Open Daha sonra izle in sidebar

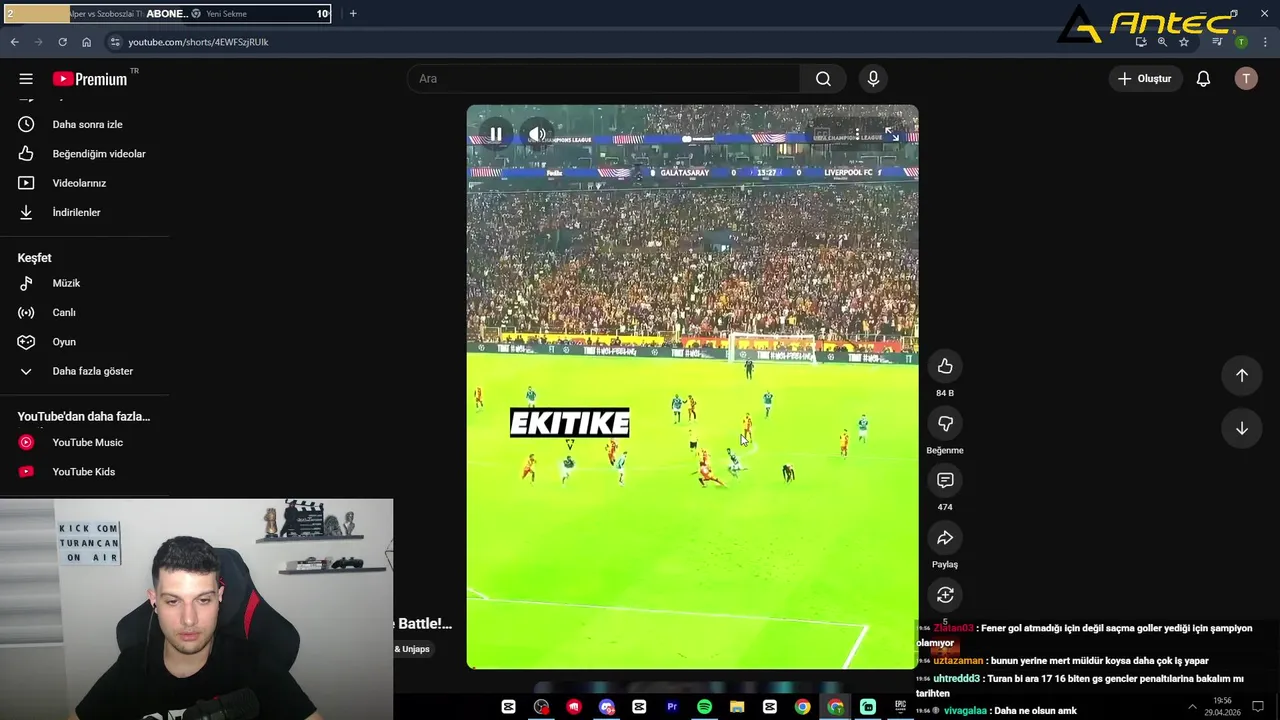pos(85,124)
